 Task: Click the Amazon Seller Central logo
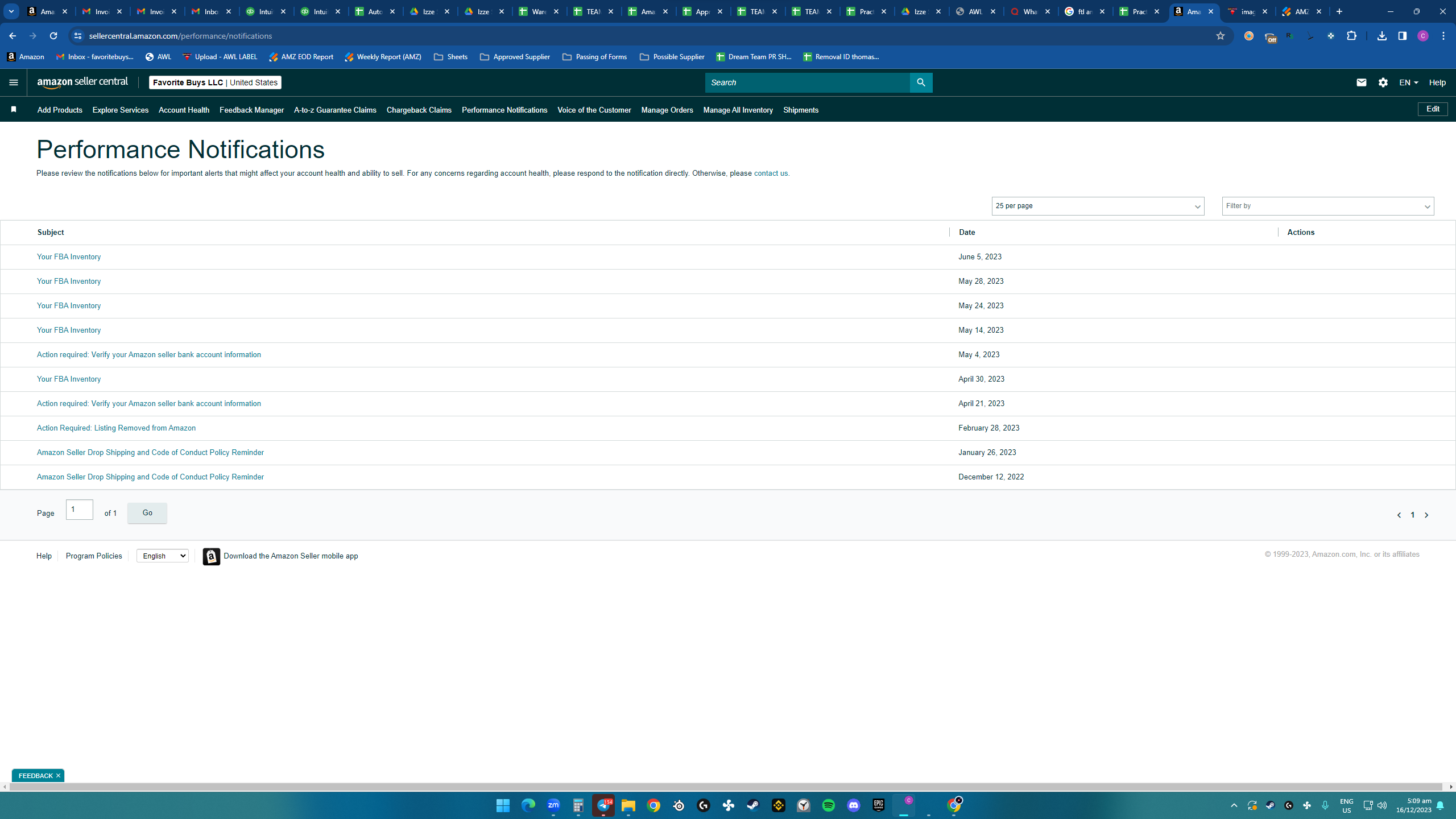tap(82, 82)
